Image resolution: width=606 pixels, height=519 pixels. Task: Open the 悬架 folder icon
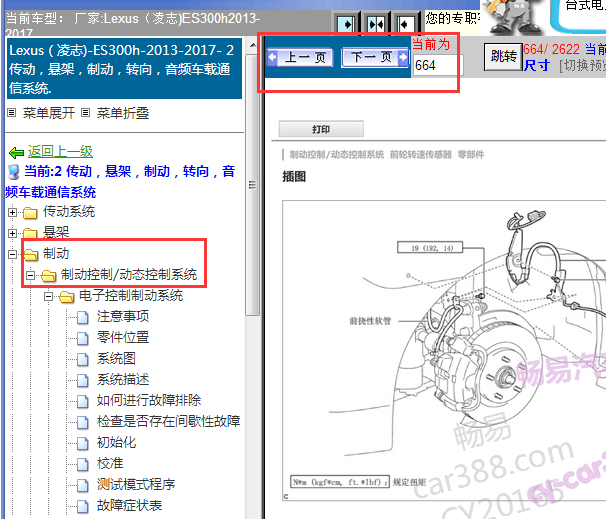coord(30,233)
